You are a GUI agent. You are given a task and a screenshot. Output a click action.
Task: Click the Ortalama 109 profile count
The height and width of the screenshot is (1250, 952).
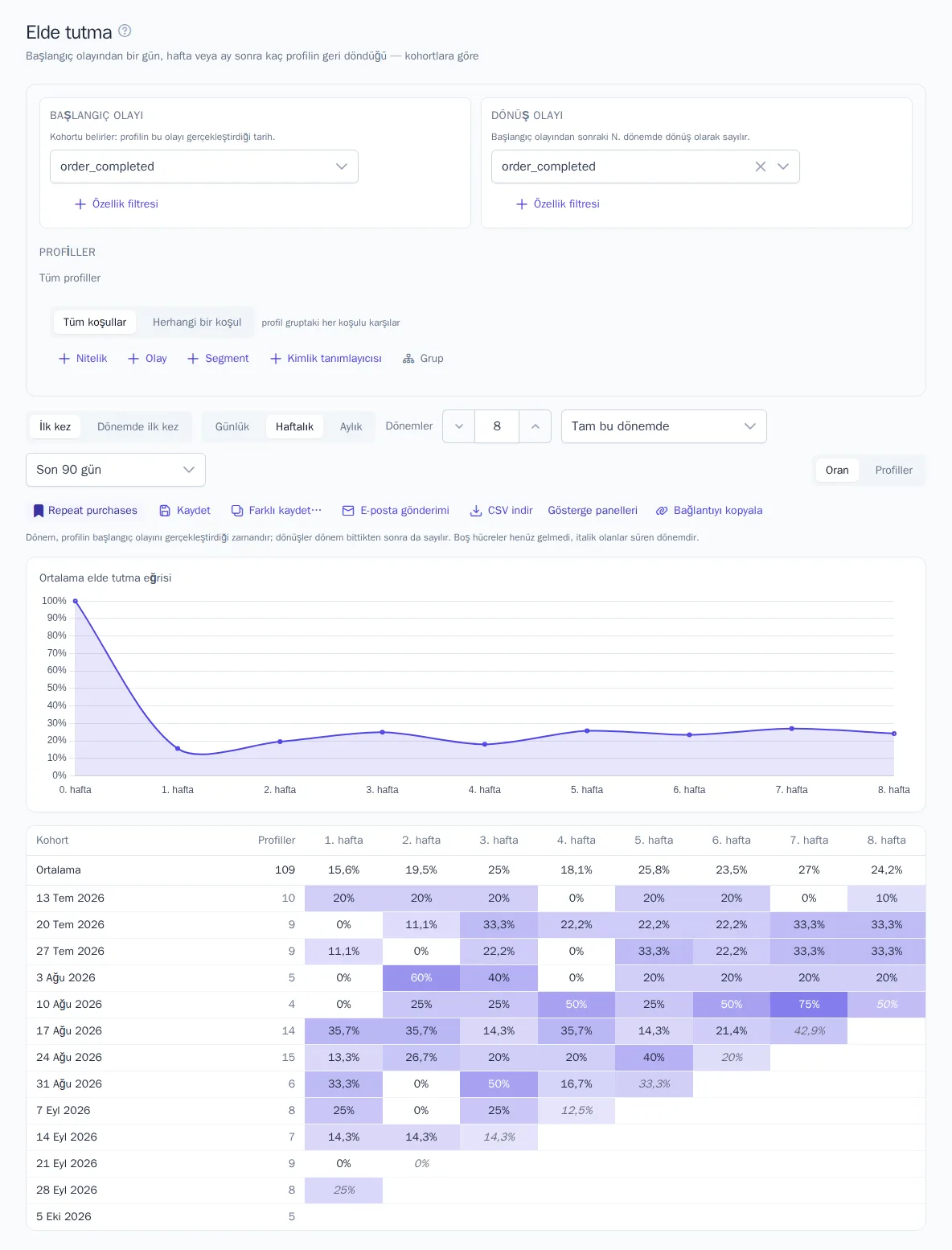point(285,870)
